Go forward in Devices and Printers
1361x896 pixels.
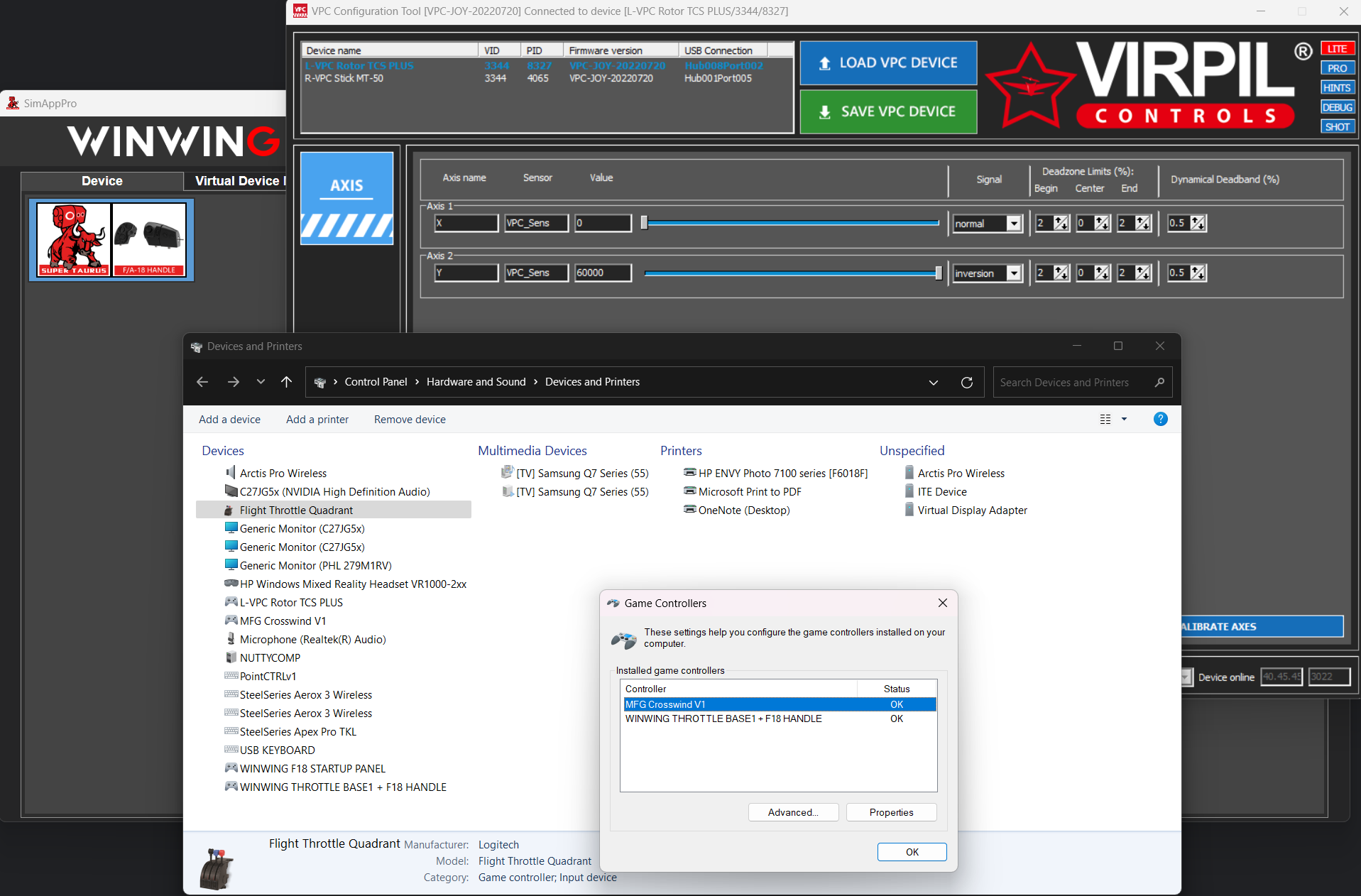point(234,382)
